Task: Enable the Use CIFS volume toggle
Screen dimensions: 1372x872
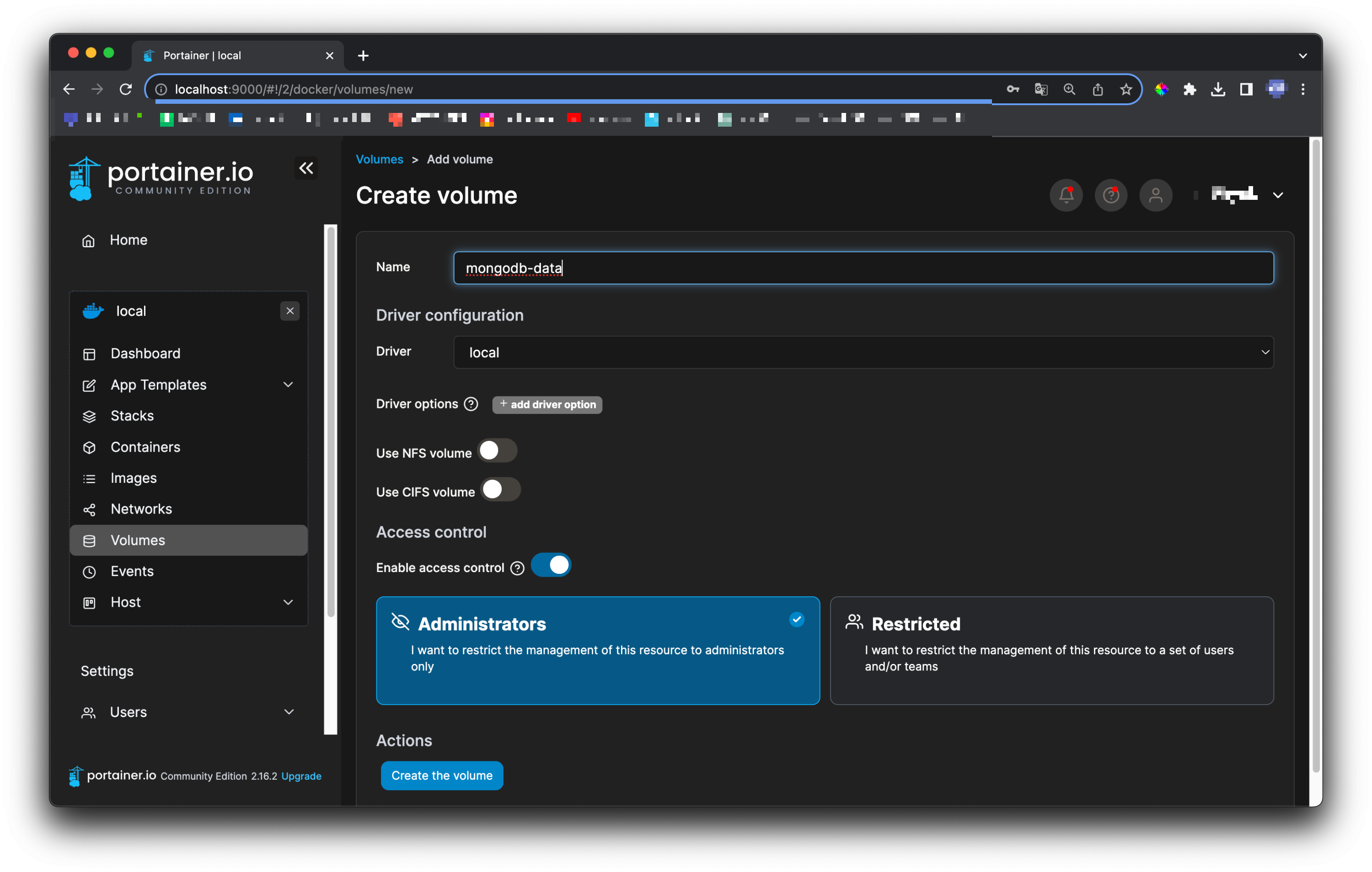Action: coord(500,490)
